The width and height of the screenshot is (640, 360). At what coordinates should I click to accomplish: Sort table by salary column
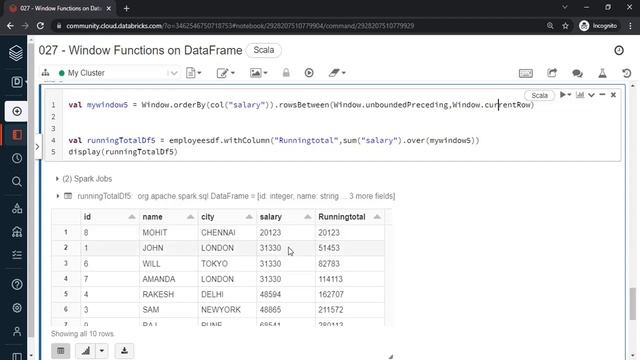click(308, 217)
